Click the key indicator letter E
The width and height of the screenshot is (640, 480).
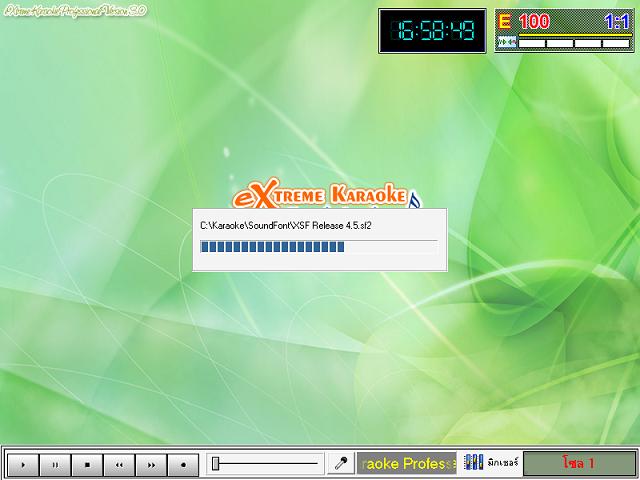click(x=504, y=21)
